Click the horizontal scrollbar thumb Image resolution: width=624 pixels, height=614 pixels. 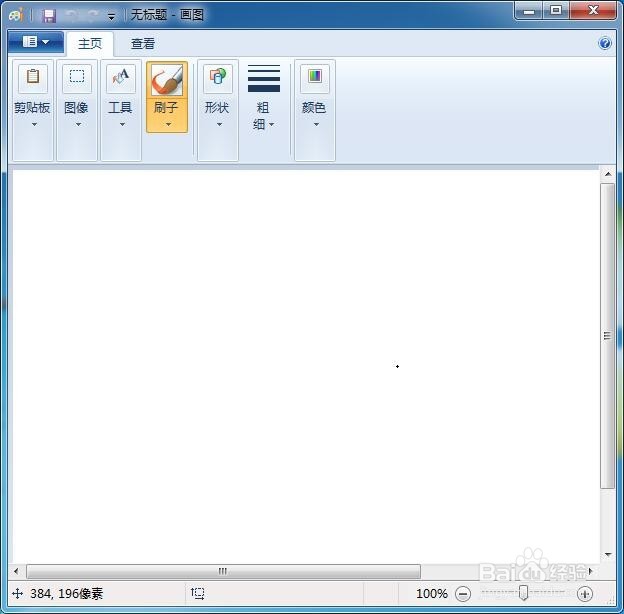(x=223, y=571)
